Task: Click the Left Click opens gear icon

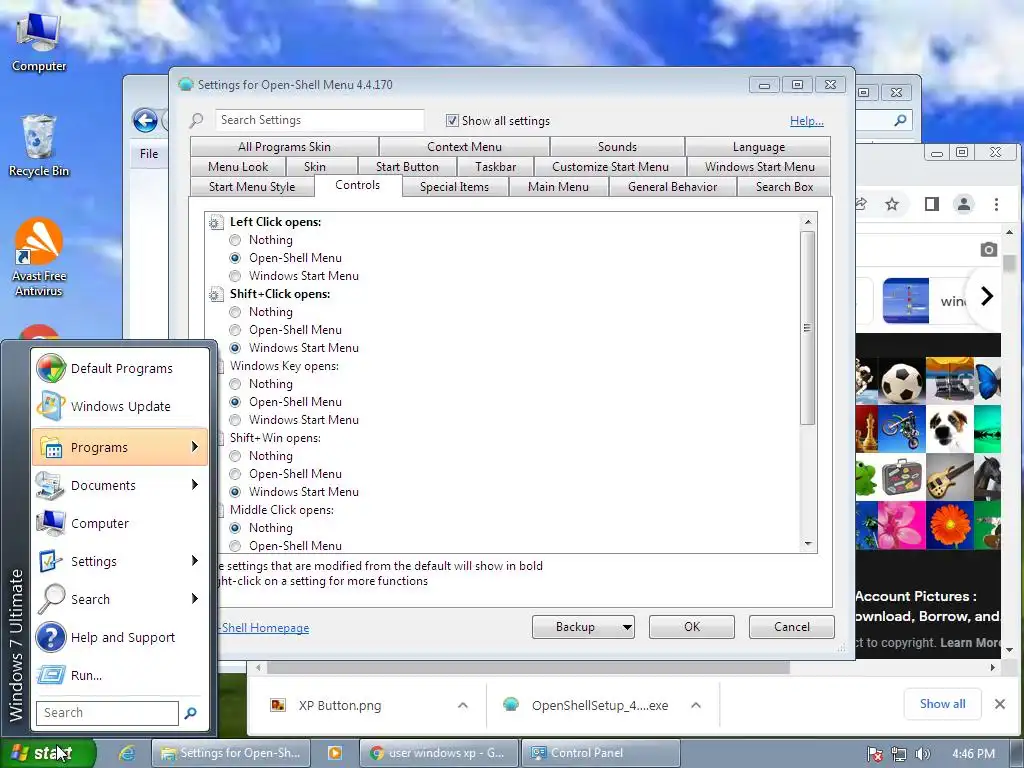Action: tap(215, 223)
